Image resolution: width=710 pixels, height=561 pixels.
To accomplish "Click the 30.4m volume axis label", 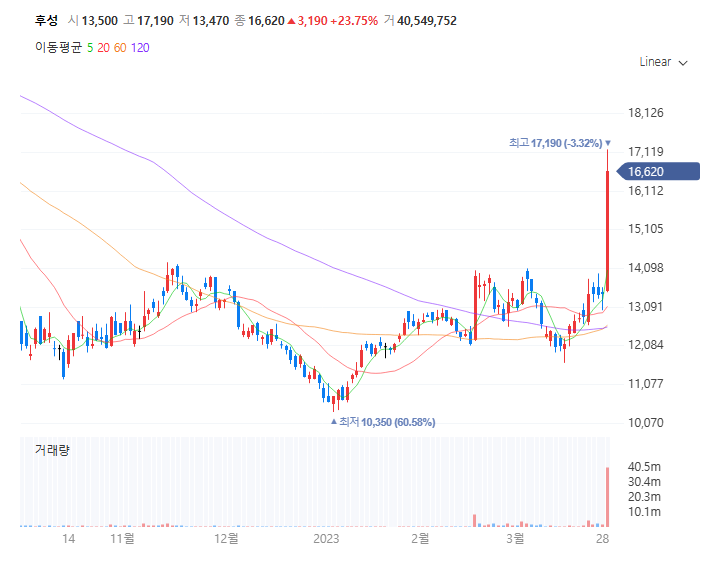I will (644, 482).
